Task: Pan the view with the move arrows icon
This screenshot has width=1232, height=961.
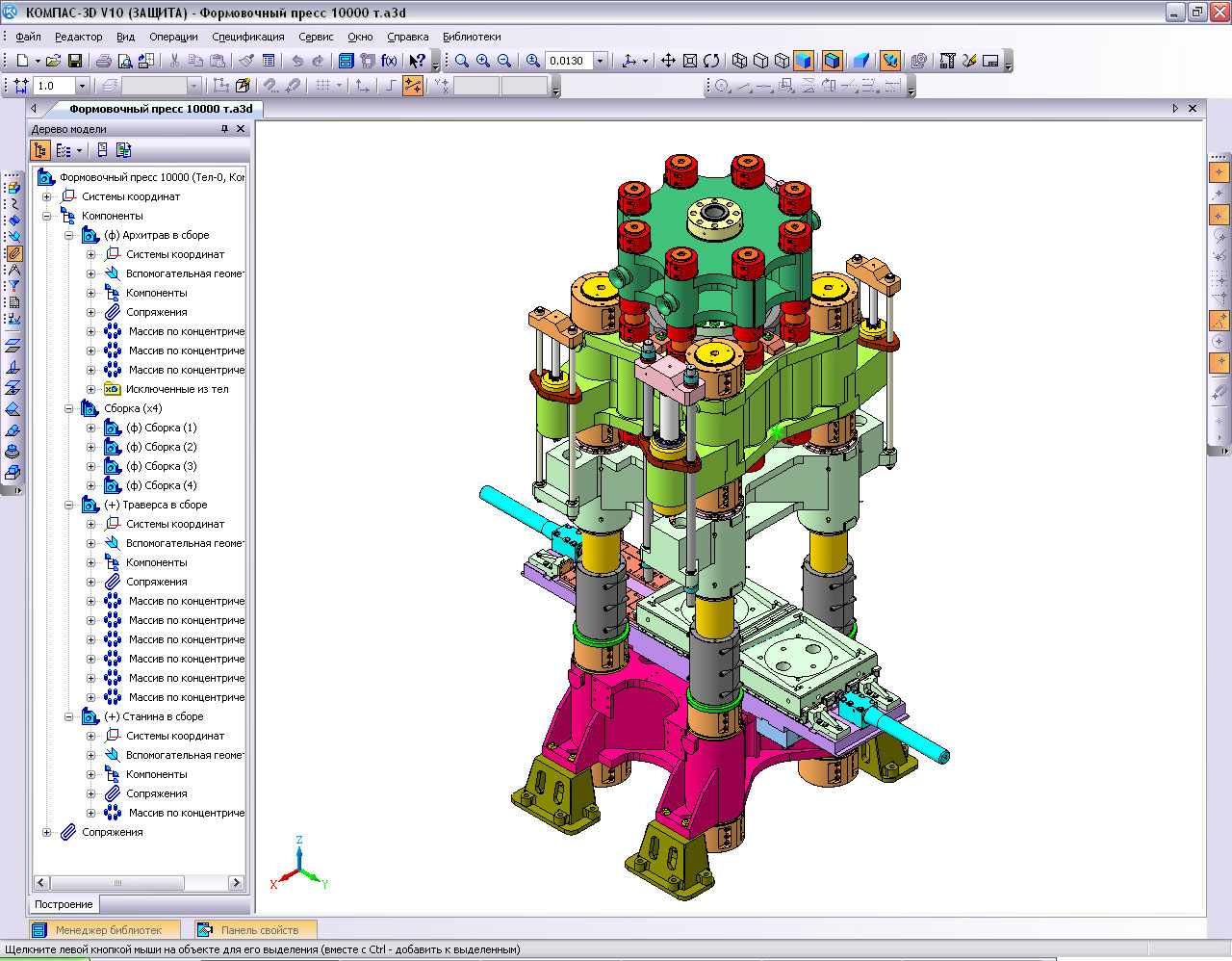Action: click(x=668, y=61)
